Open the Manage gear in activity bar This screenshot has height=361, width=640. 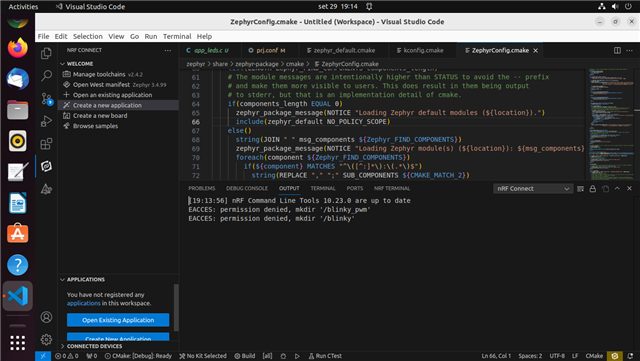tap(46, 339)
